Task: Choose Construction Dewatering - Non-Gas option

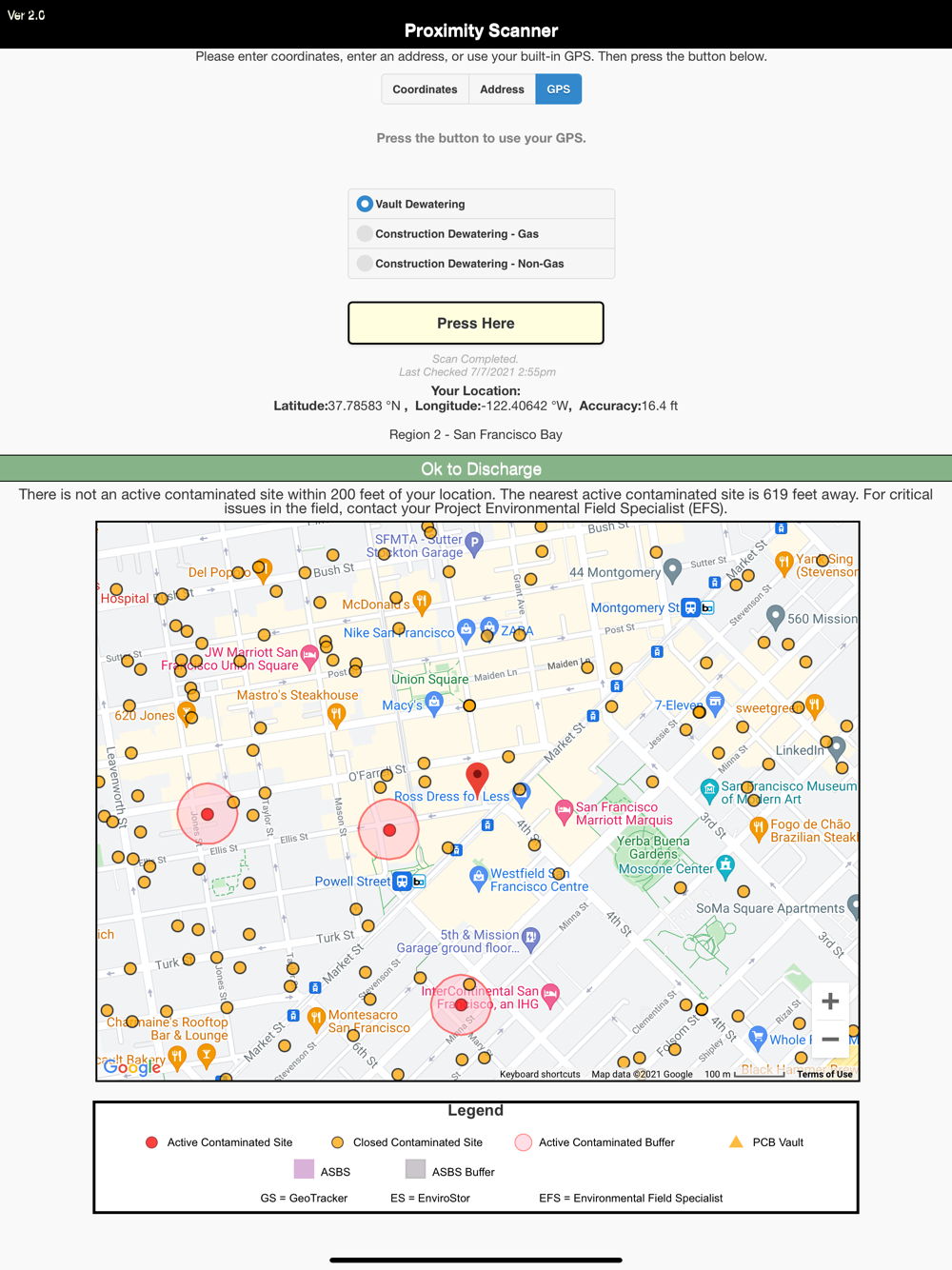Action: [482, 264]
